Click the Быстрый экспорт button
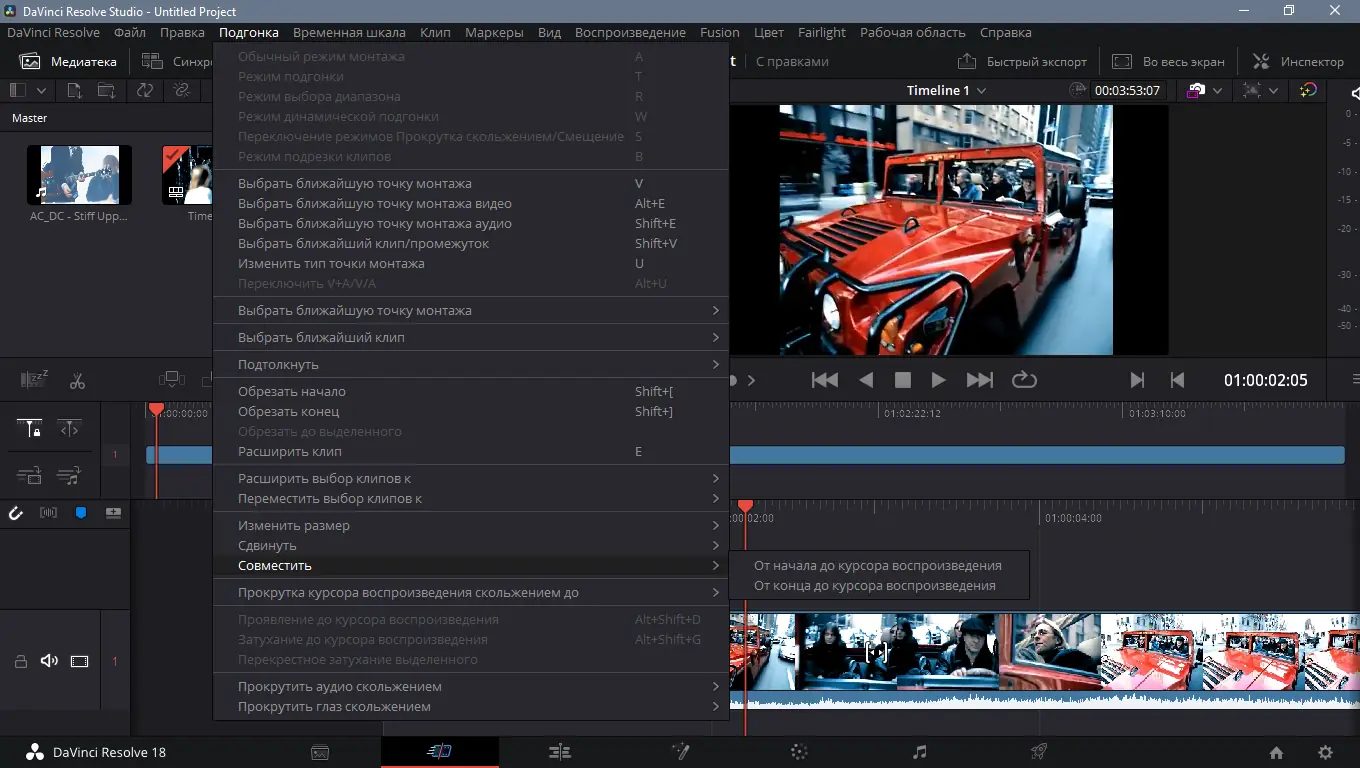This screenshot has width=1360, height=768. pyautogui.click(x=1021, y=61)
